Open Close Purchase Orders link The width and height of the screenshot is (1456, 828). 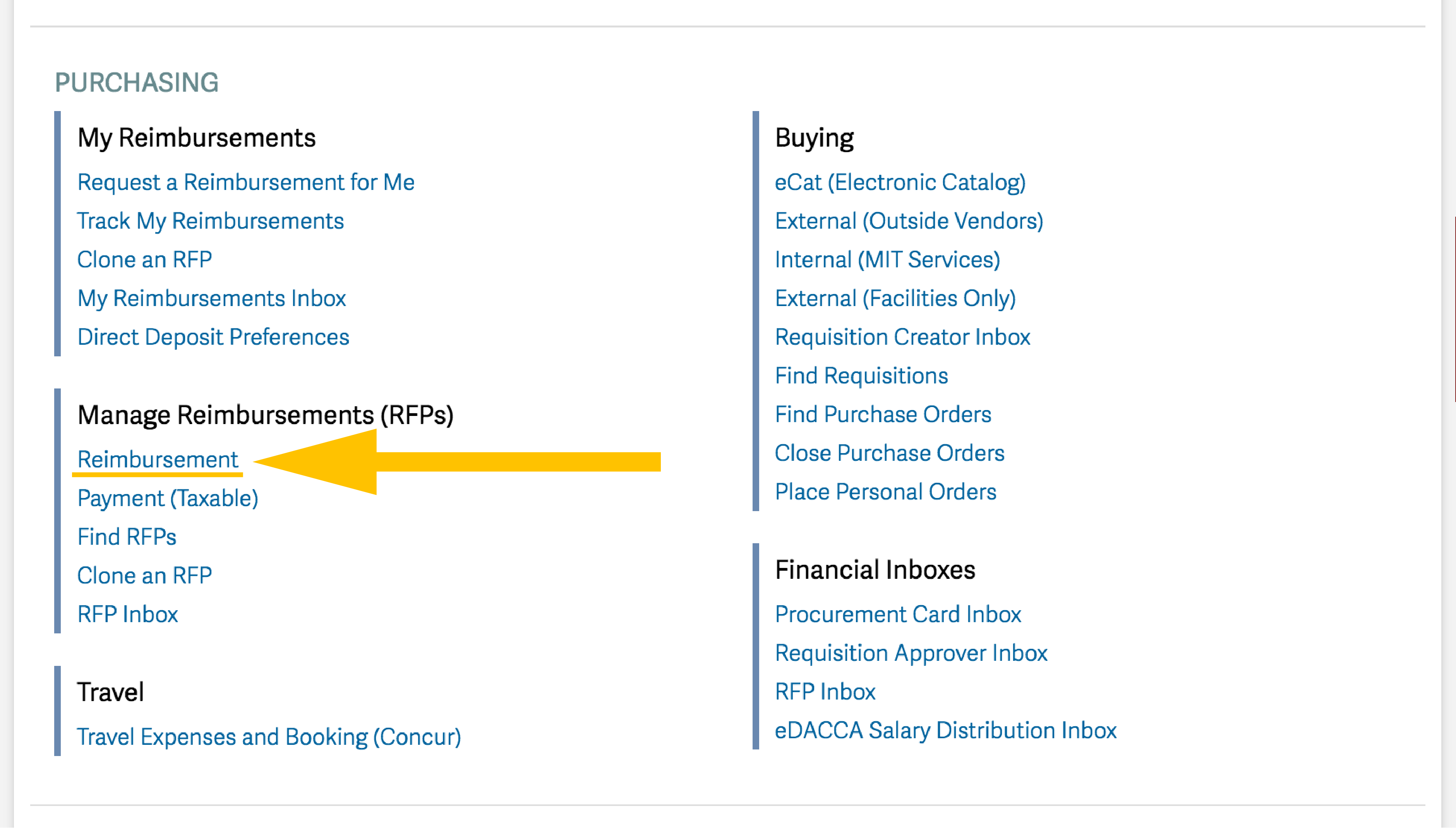889,453
